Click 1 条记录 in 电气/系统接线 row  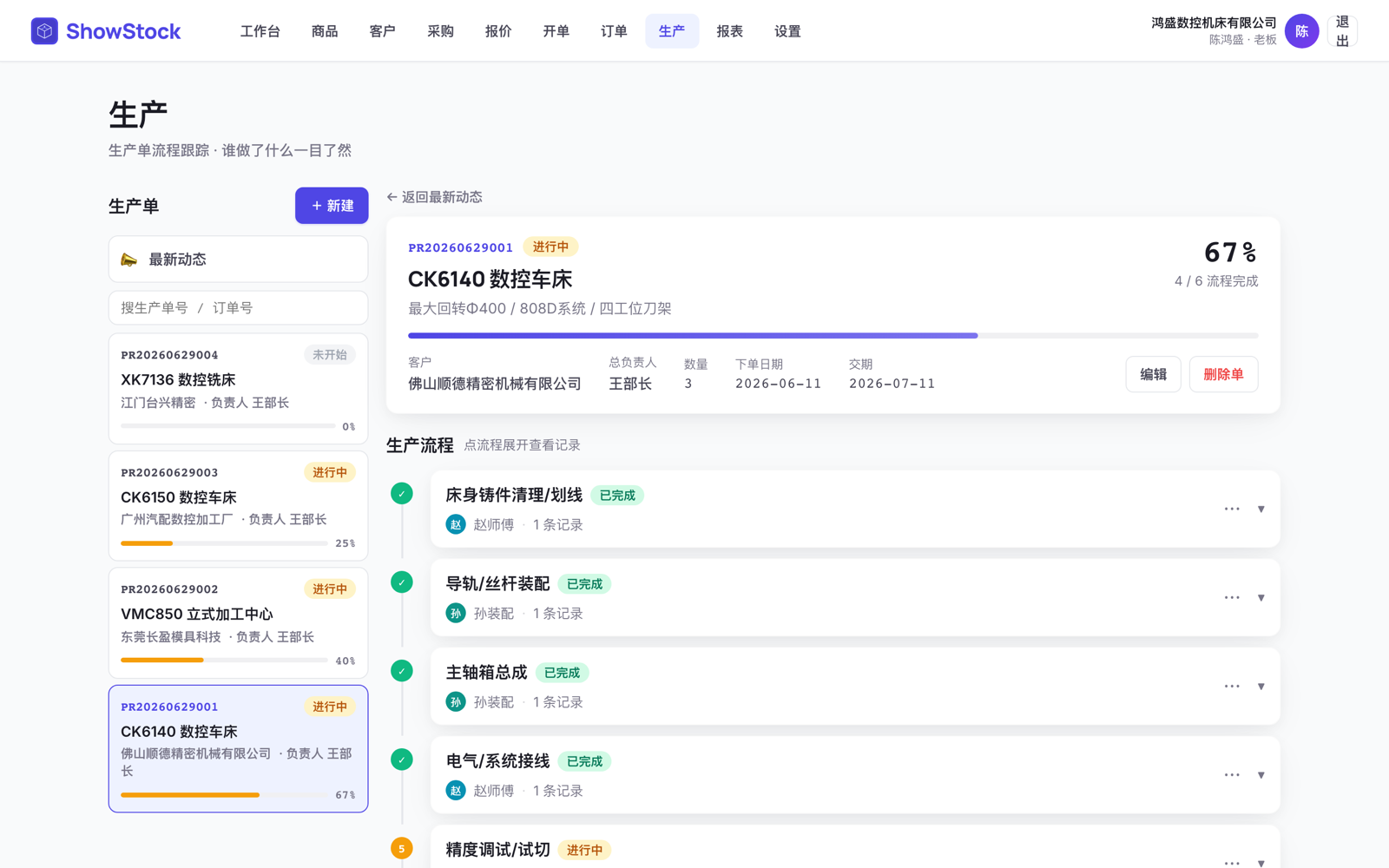(558, 791)
